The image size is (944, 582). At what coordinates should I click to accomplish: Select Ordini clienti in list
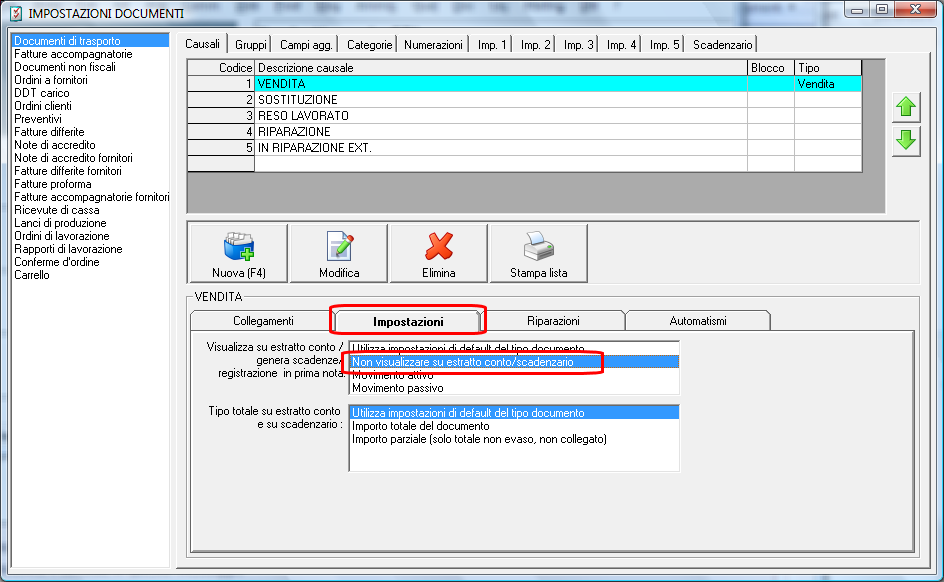(x=90, y=106)
